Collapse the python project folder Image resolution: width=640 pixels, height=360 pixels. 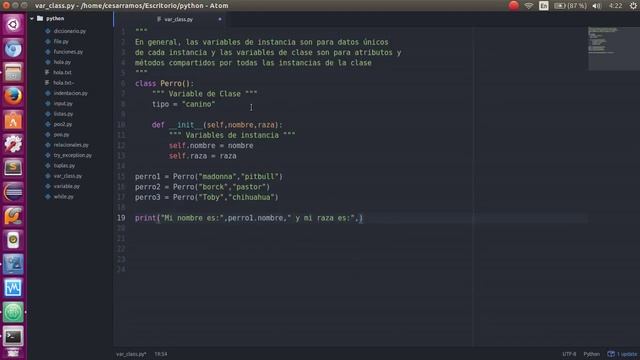[x=31, y=18]
